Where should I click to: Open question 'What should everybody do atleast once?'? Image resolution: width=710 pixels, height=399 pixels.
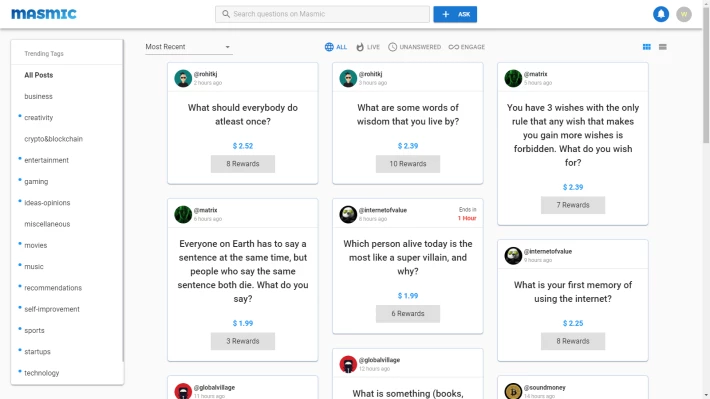243,115
